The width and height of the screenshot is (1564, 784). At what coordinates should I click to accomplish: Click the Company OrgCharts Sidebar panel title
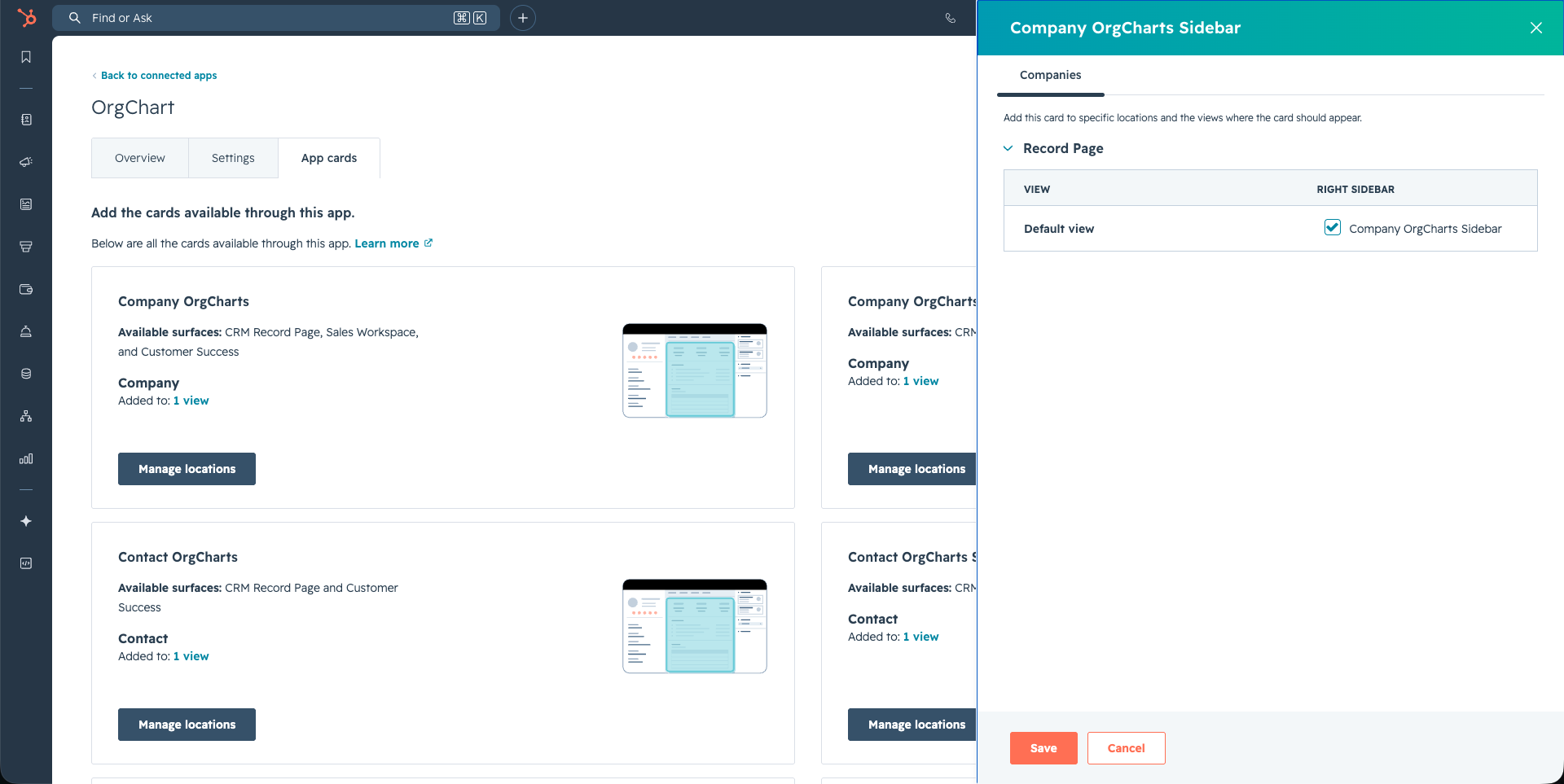point(1125,28)
